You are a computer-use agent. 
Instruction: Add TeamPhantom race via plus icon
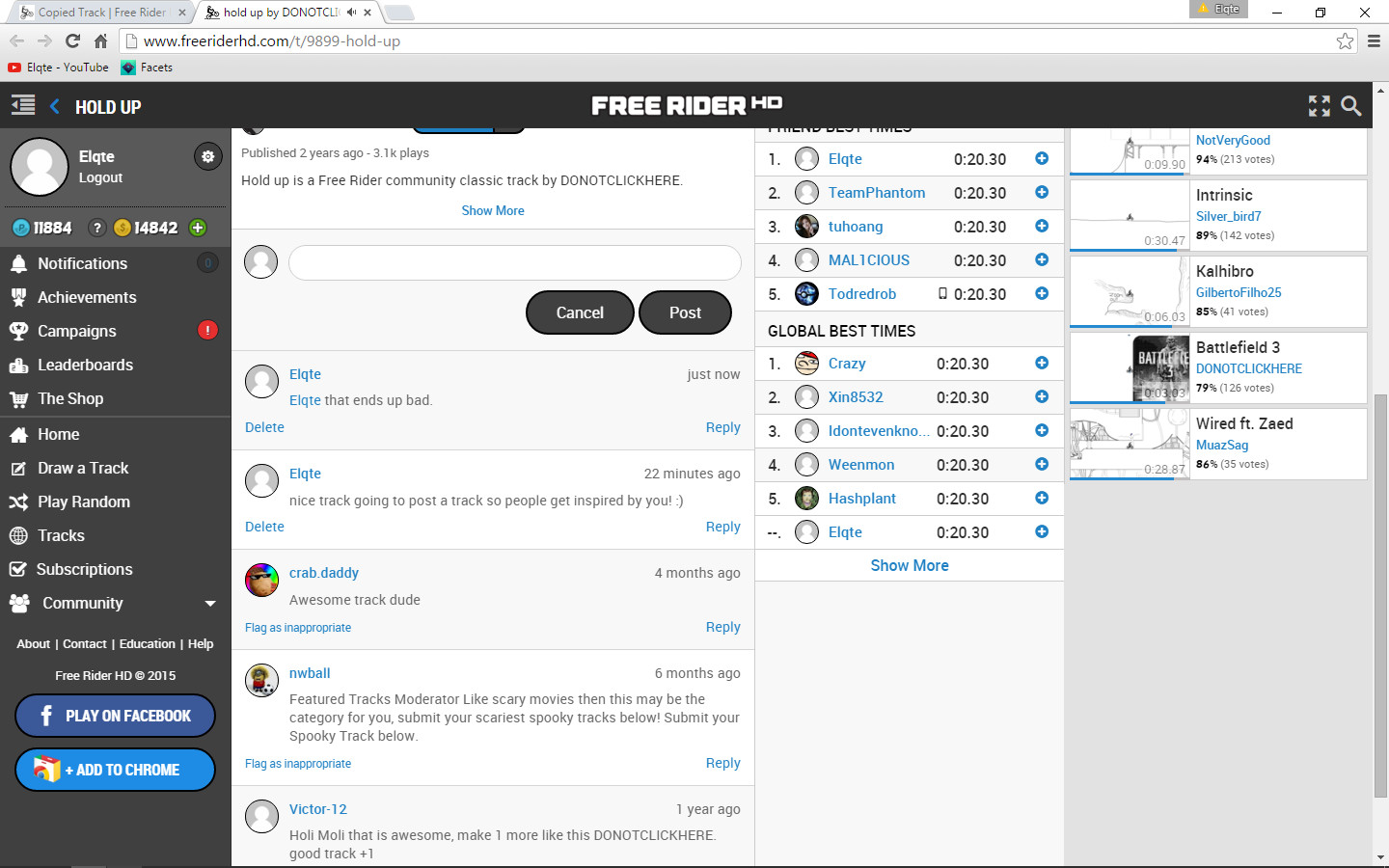(x=1042, y=192)
